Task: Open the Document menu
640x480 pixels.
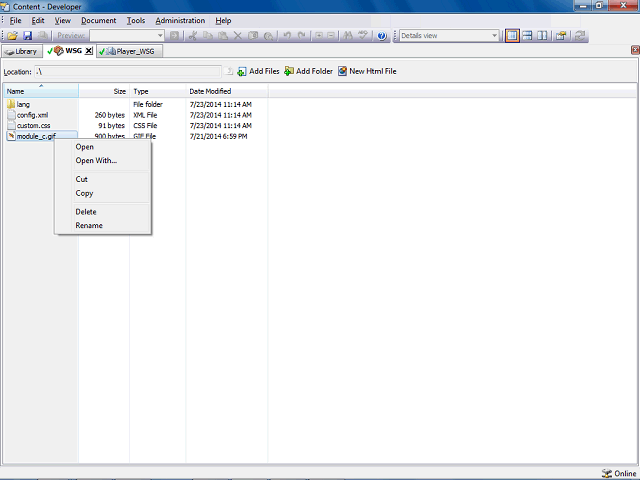Action: coord(98,20)
